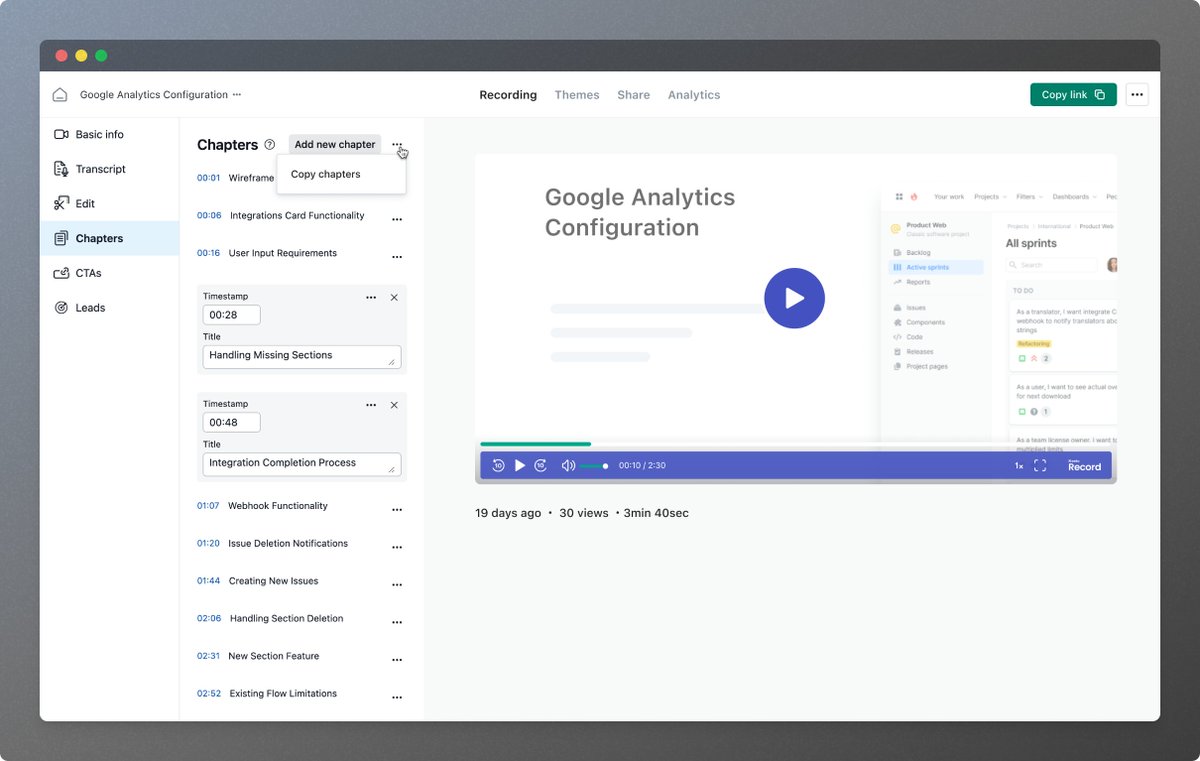Viewport: 1200px width, 761px height.
Task: Open the header more options menu
Action: 1137,95
